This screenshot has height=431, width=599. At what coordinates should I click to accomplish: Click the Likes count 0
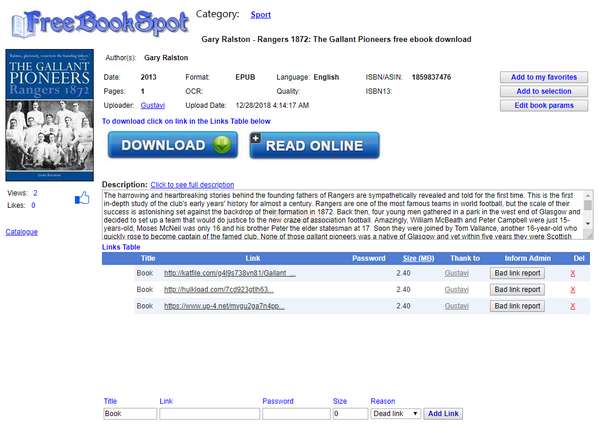pos(33,206)
